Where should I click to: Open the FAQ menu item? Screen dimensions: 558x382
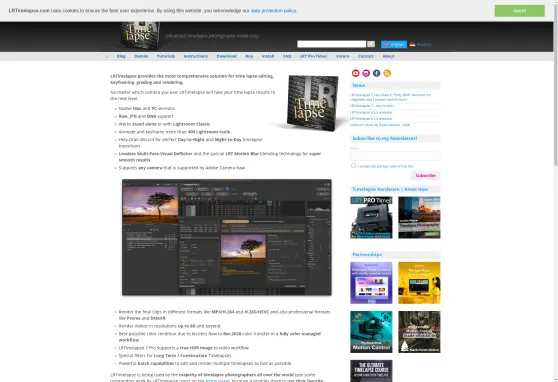click(x=287, y=56)
